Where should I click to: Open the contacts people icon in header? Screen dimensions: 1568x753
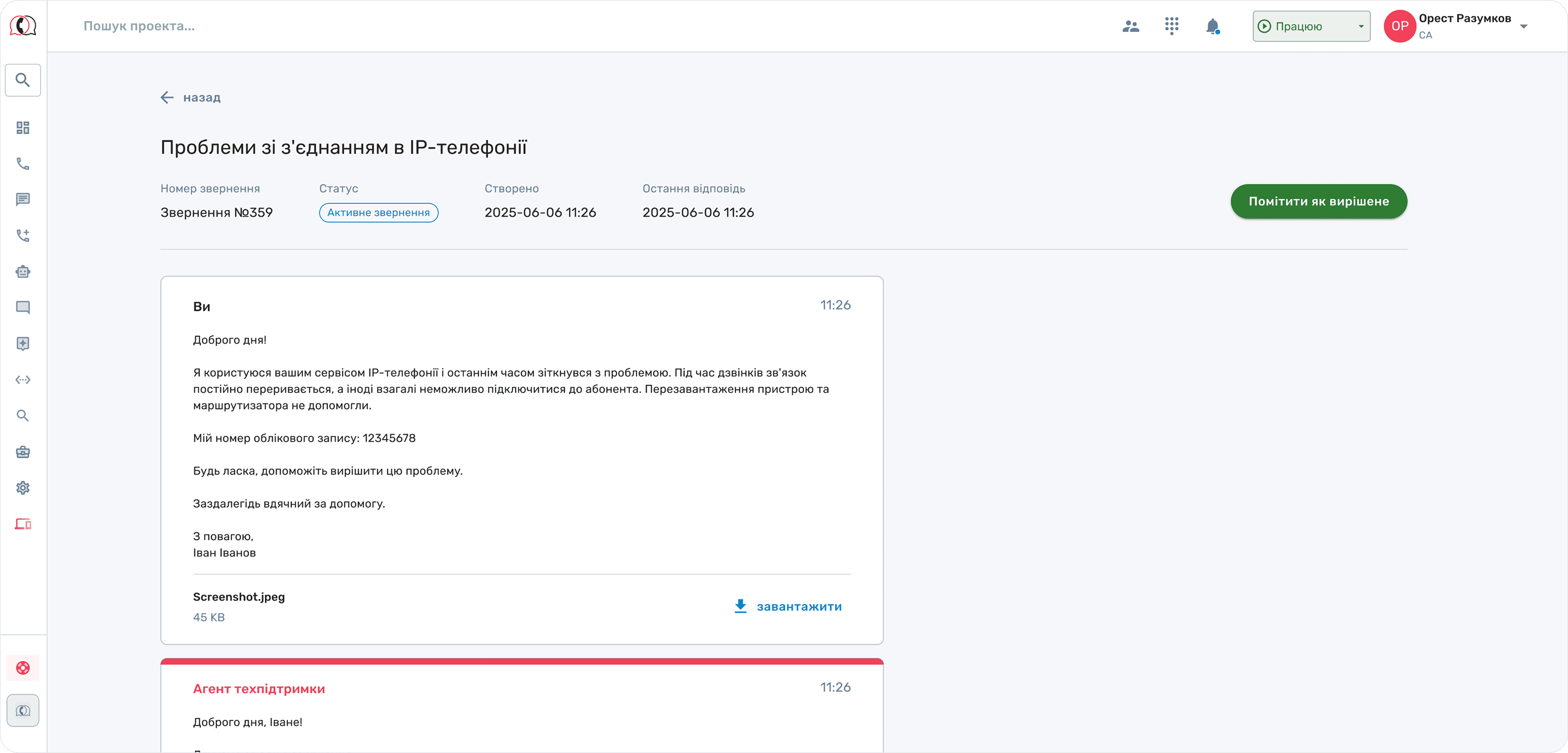pos(1130,26)
